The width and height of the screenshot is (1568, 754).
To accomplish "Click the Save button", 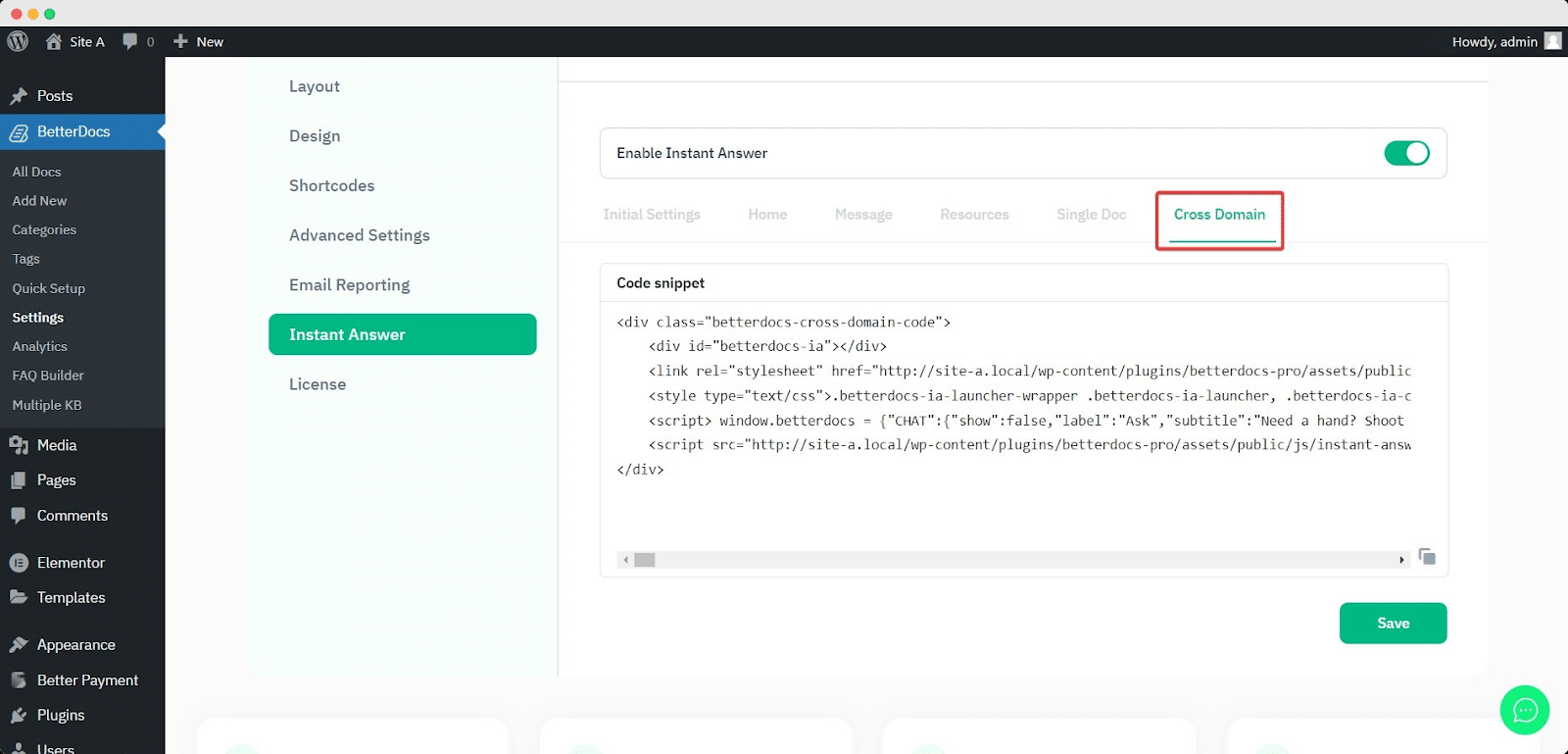I will [1393, 624].
